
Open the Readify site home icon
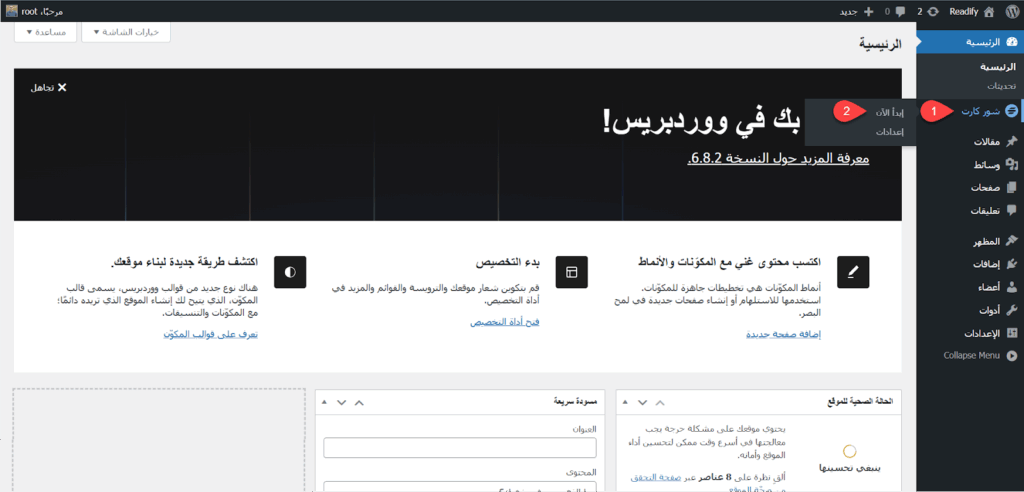pos(988,11)
